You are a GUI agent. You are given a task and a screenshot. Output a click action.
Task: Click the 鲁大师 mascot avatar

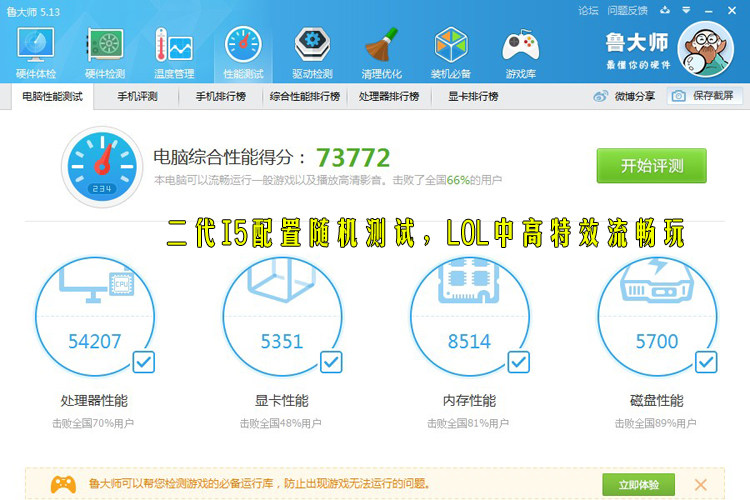(706, 49)
